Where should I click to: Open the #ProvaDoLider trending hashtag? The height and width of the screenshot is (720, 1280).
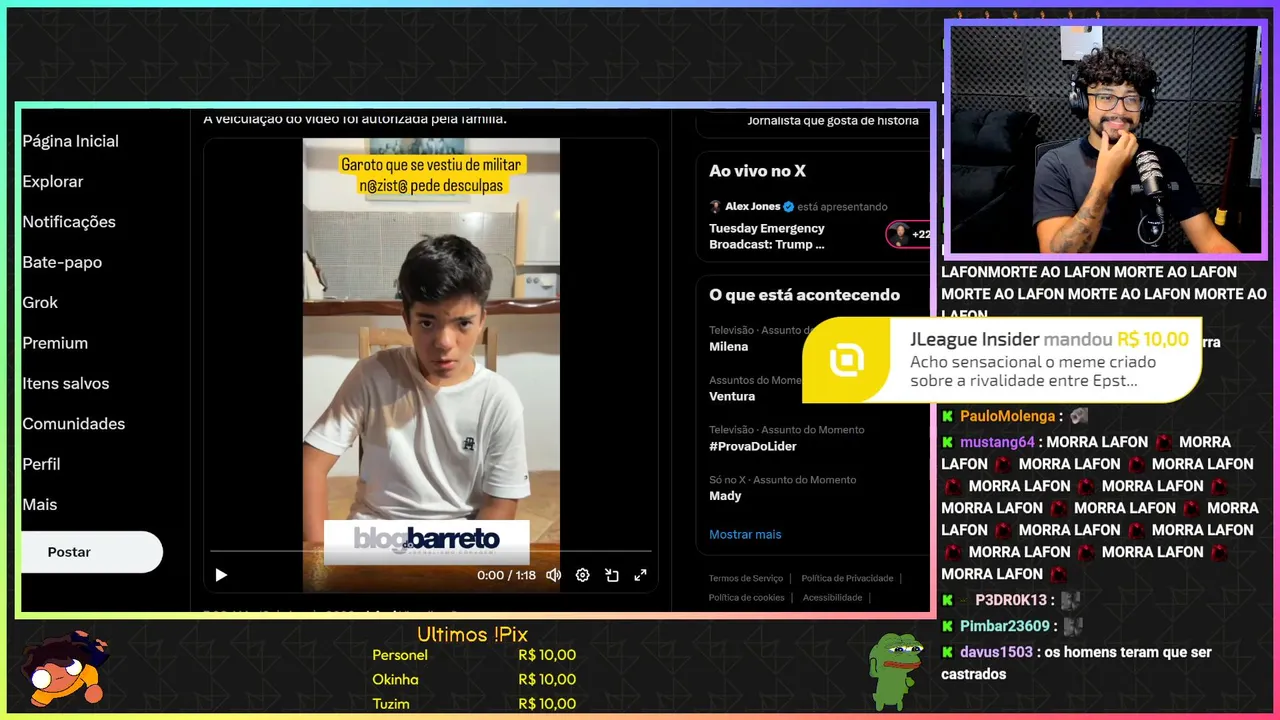pyautogui.click(x=753, y=446)
